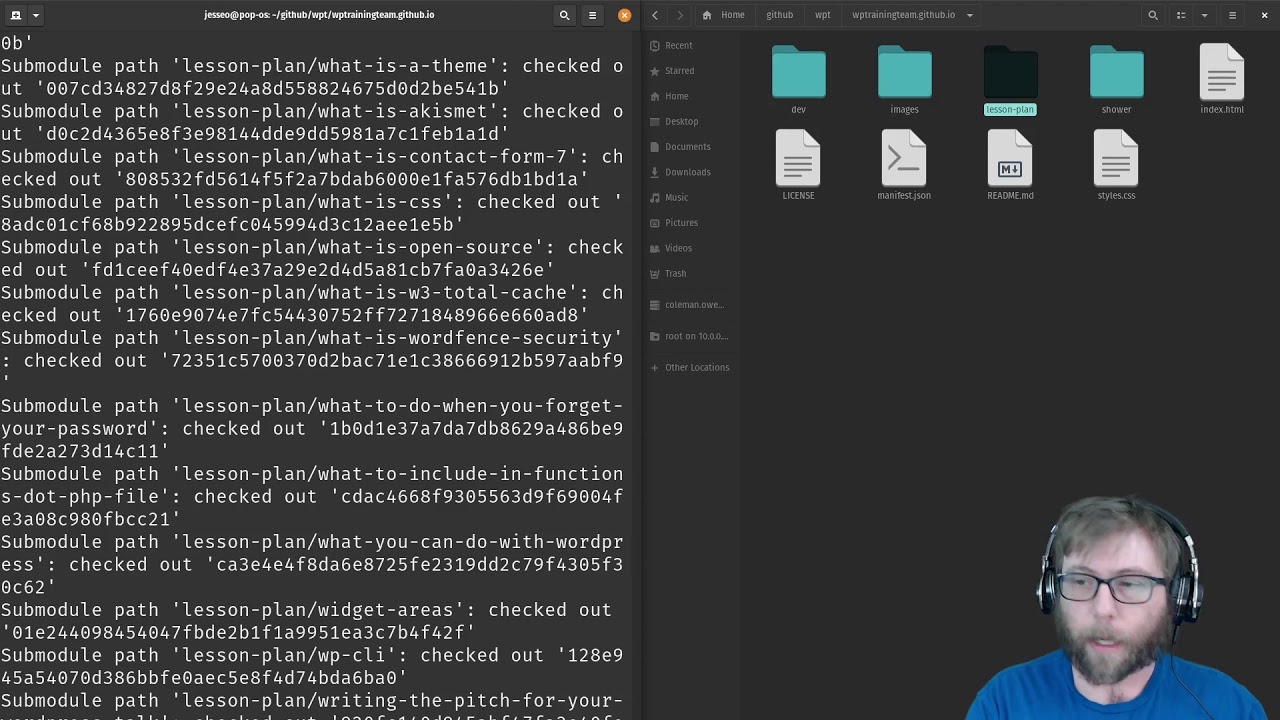
Task: Open Videos in the sidebar
Action: 678,248
